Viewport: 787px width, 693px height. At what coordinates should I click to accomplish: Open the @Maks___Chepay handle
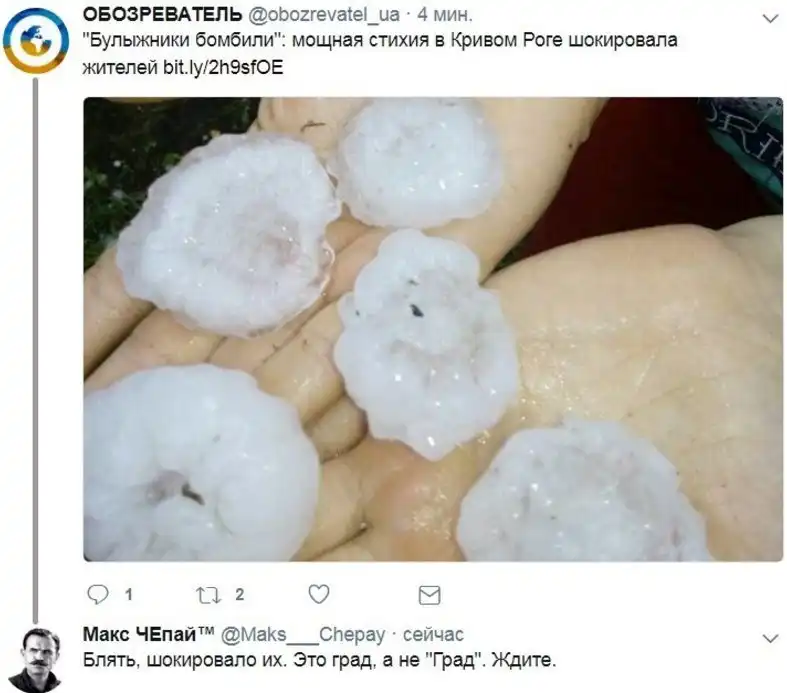pyautogui.click(x=303, y=635)
